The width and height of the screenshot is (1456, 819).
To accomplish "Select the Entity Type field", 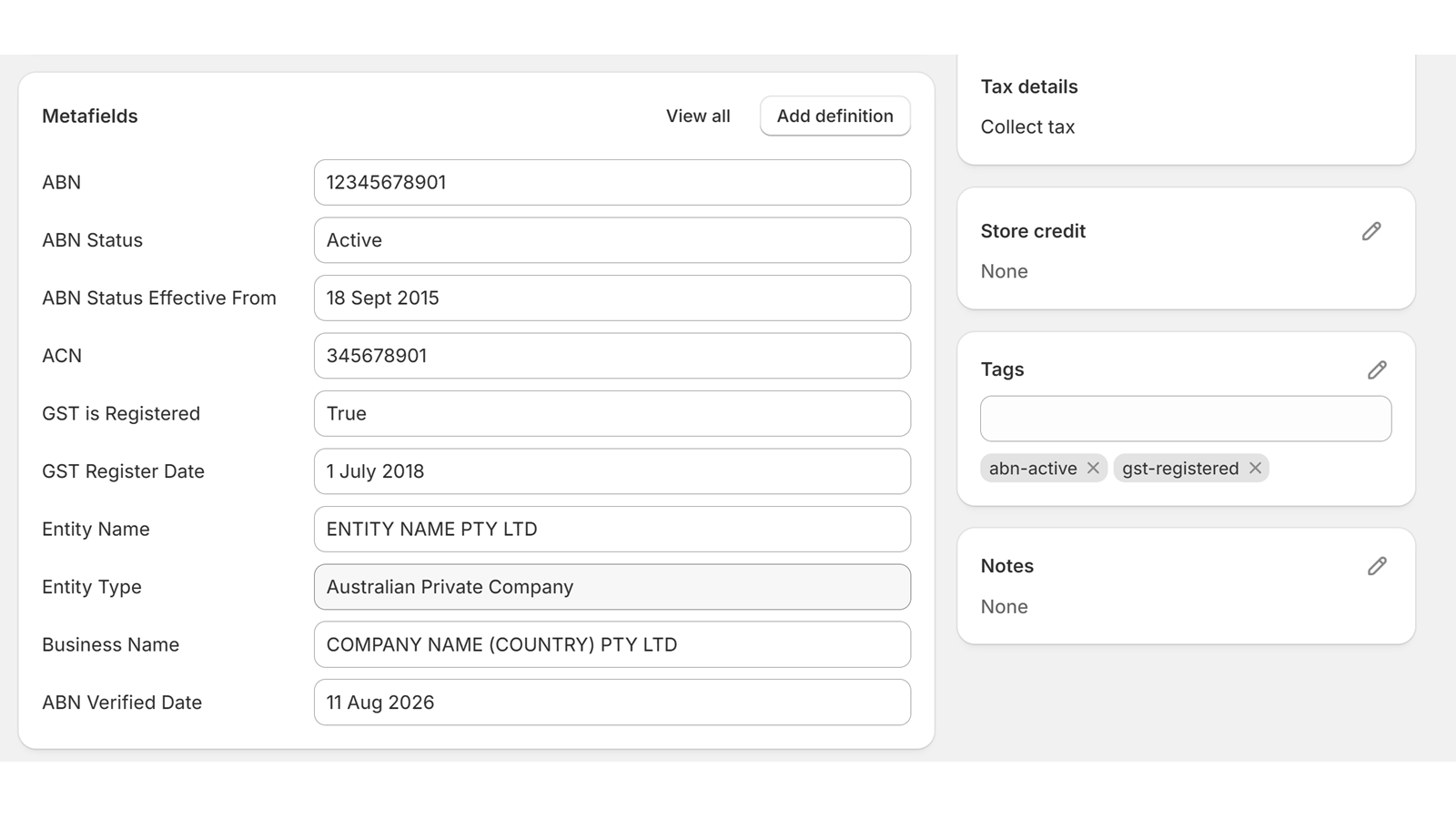I will coord(612,587).
